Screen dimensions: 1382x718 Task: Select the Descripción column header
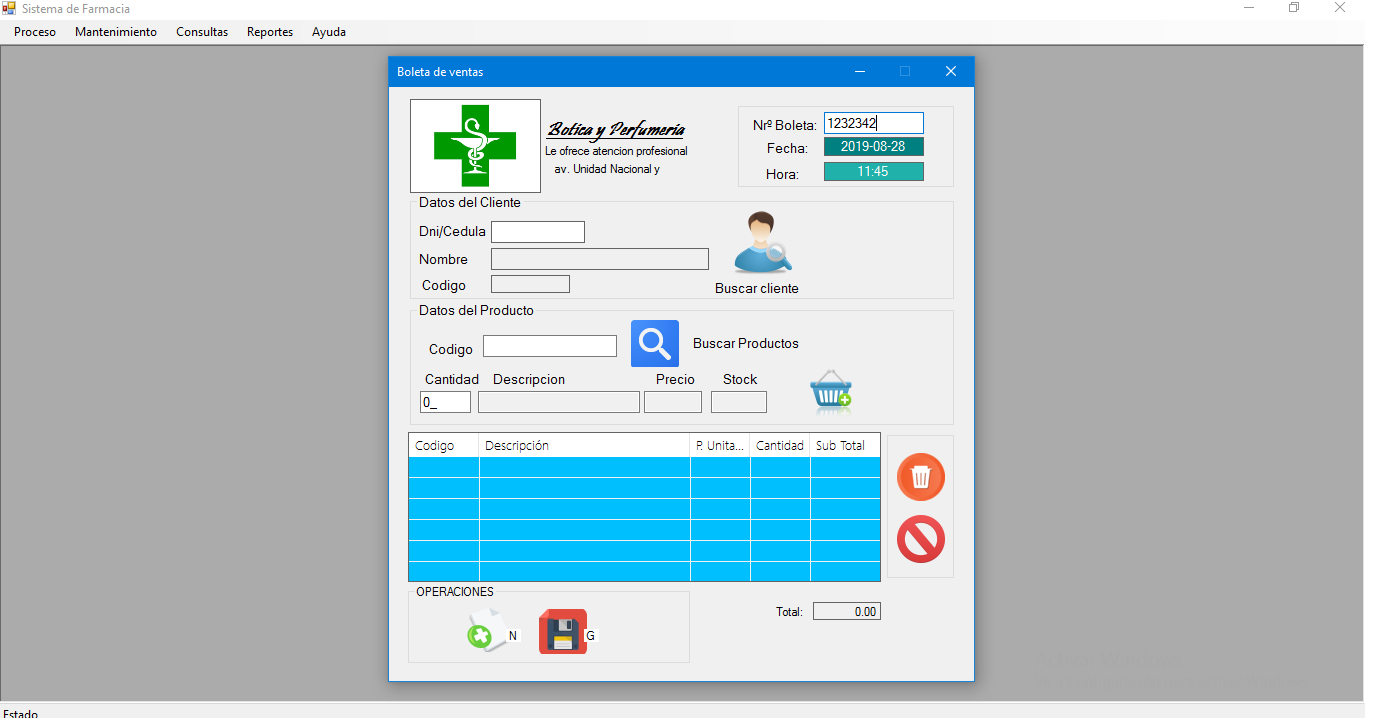(x=584, y=446)
